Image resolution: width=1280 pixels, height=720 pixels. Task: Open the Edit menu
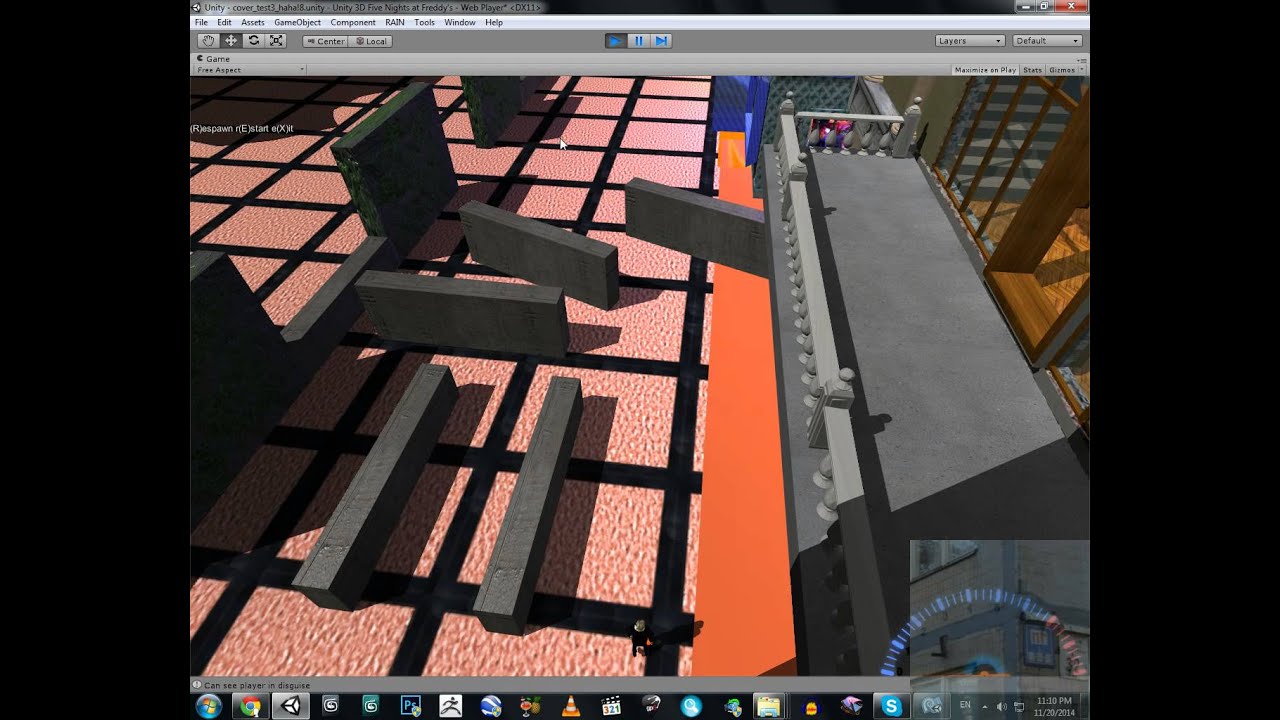coord(224,22)
